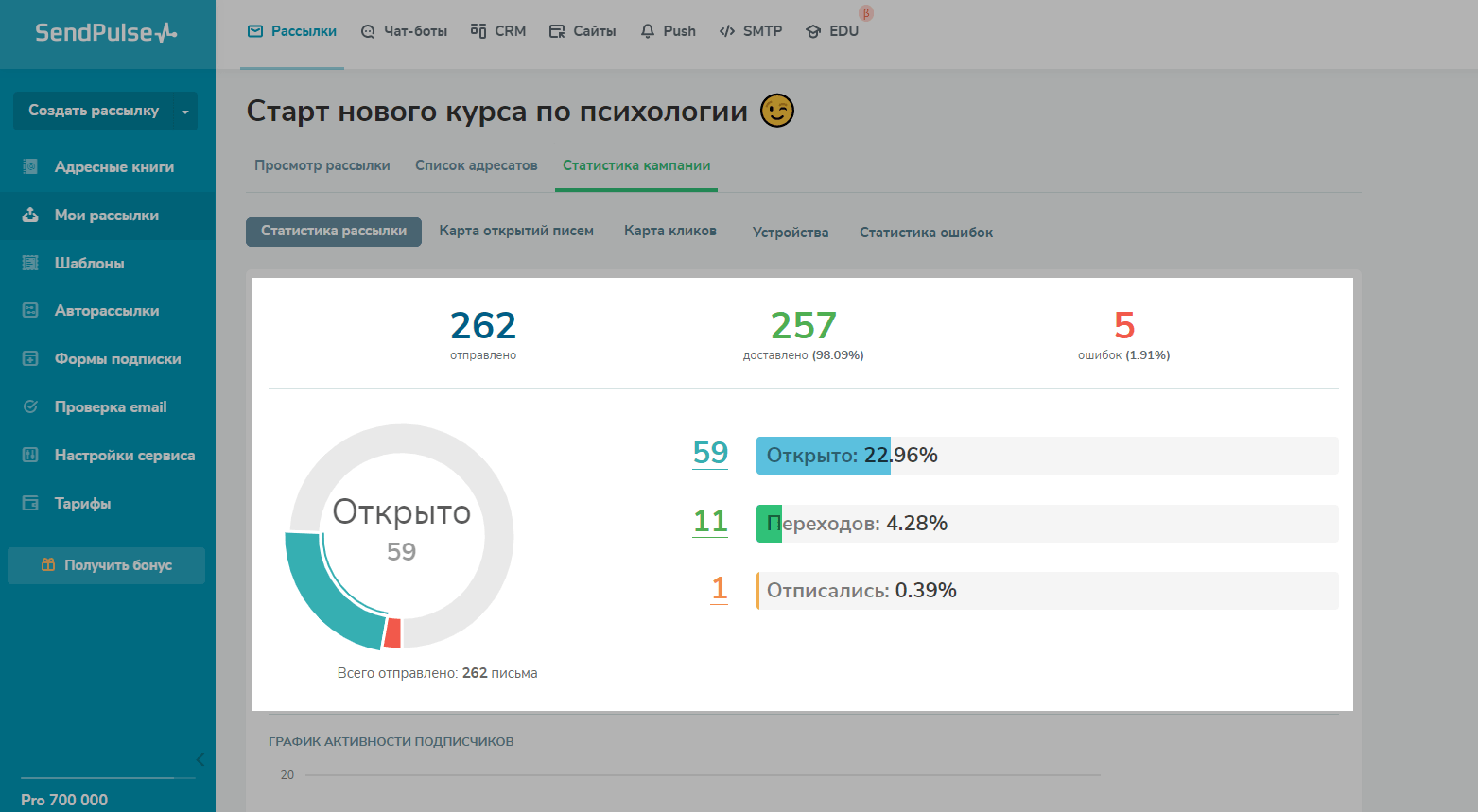Switch to the Список адресатов tab
Screen dimensions: 1478x812
click(476, 165)
